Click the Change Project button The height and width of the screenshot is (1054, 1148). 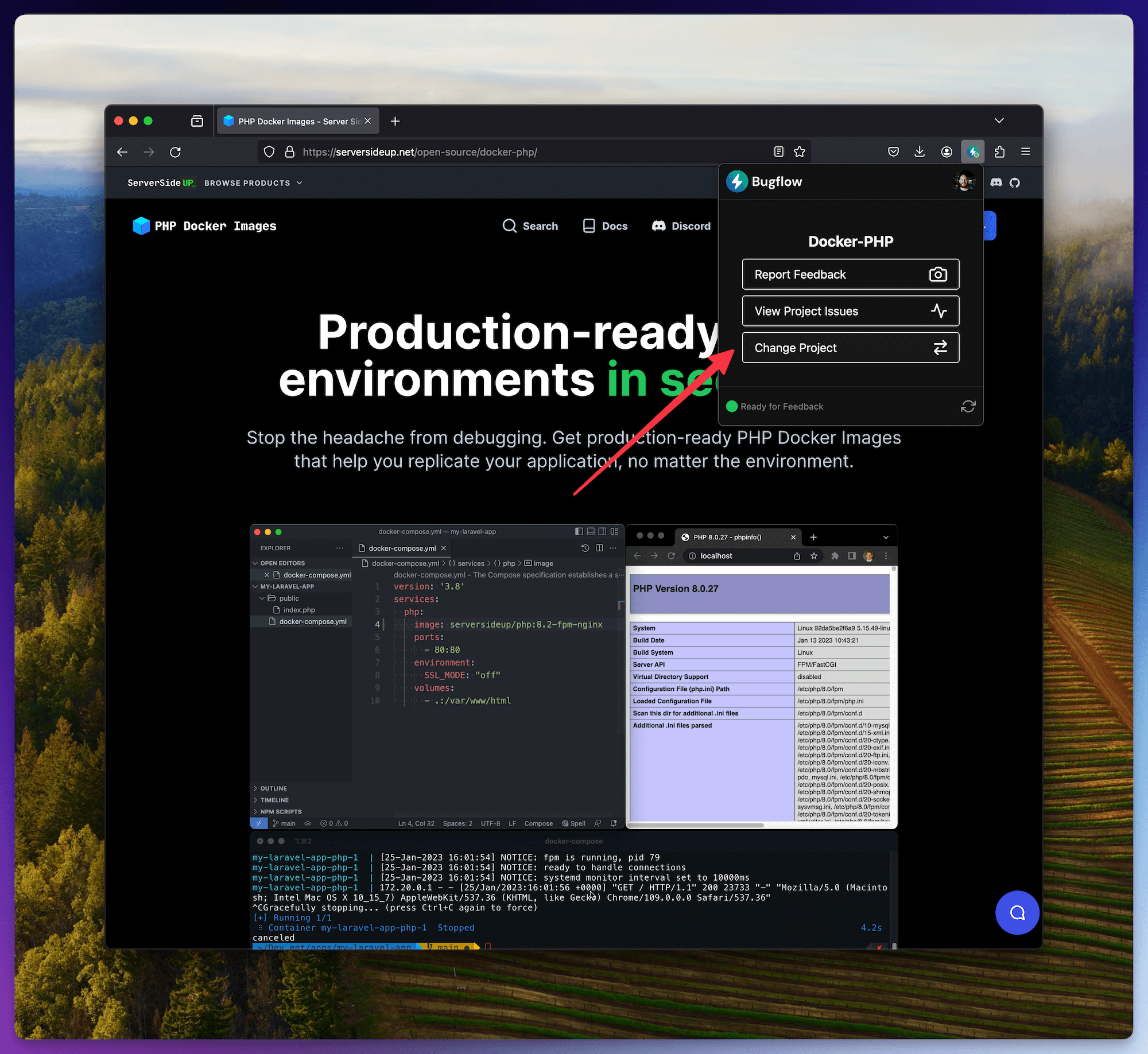(x=850, y=348)
